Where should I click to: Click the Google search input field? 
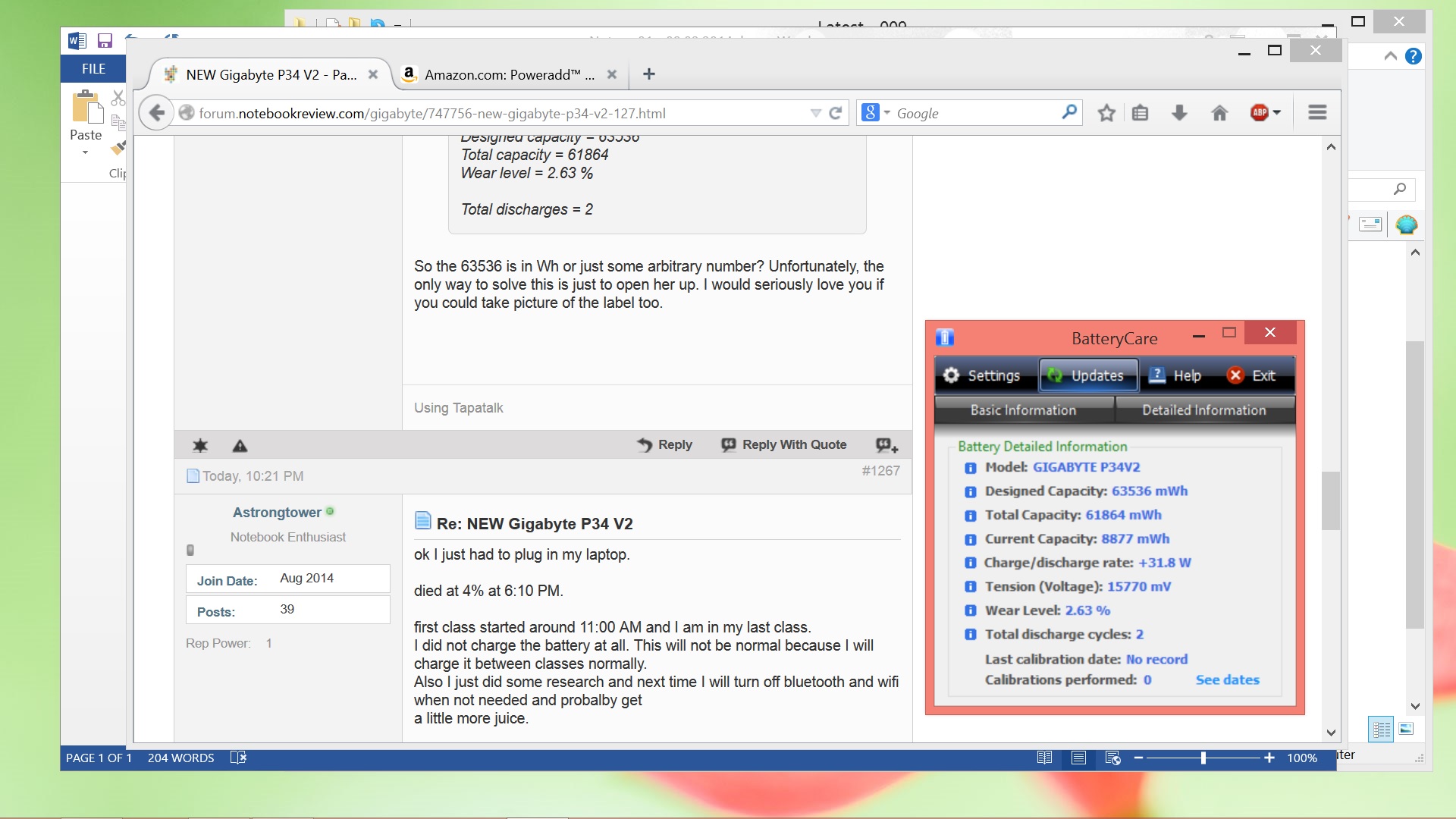pos(977,113)
